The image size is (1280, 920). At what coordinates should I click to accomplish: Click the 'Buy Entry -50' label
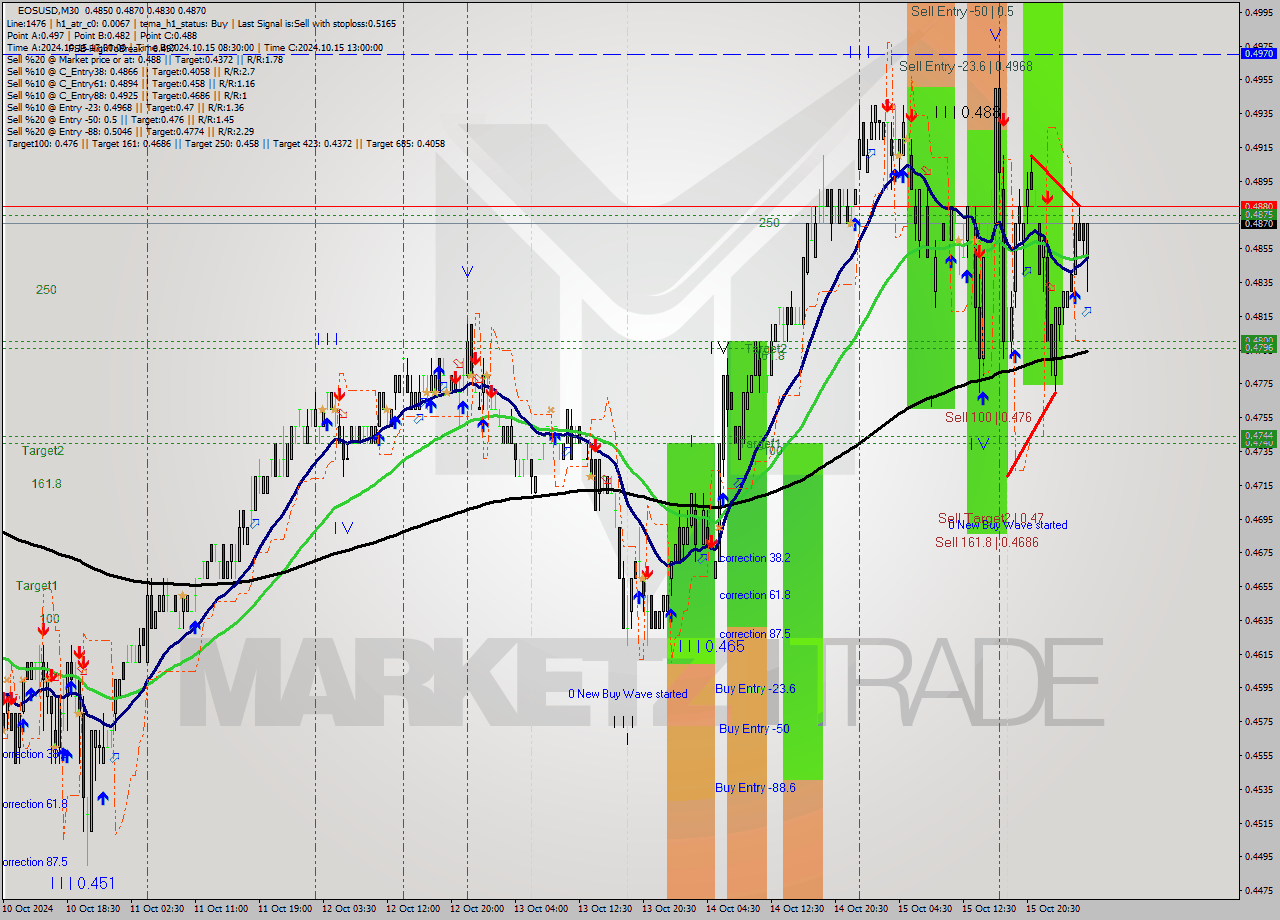click(753, 728)
